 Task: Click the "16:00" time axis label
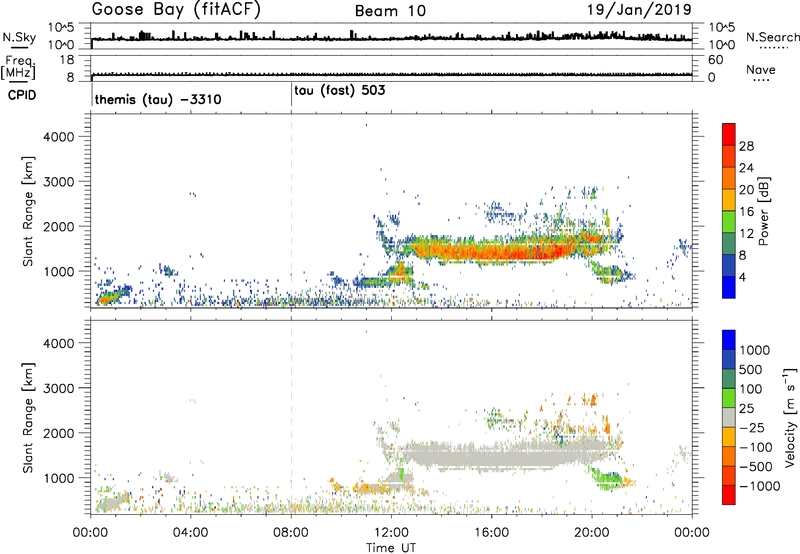(491, 533)
